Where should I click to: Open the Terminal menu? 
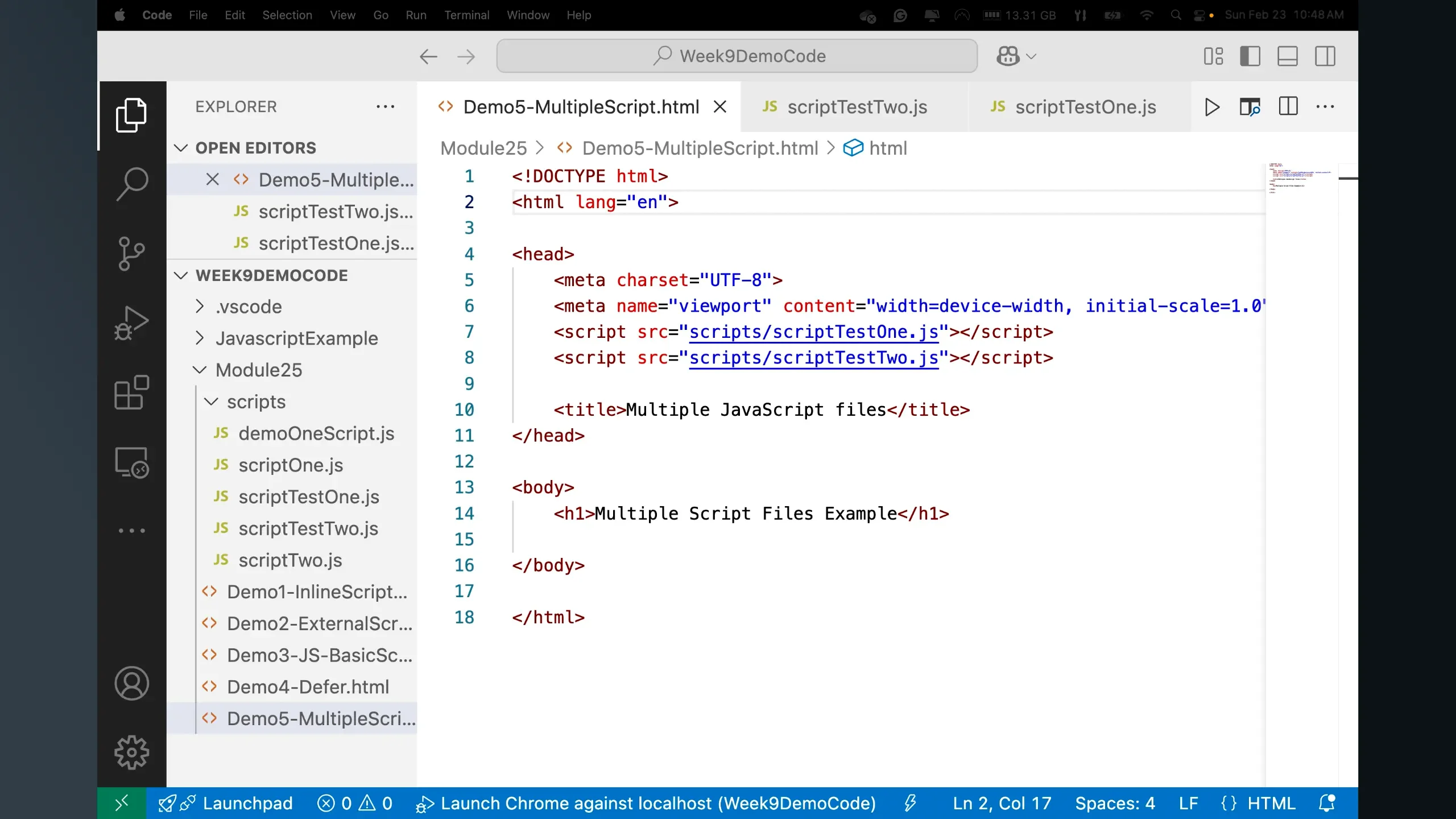[466, 15]
